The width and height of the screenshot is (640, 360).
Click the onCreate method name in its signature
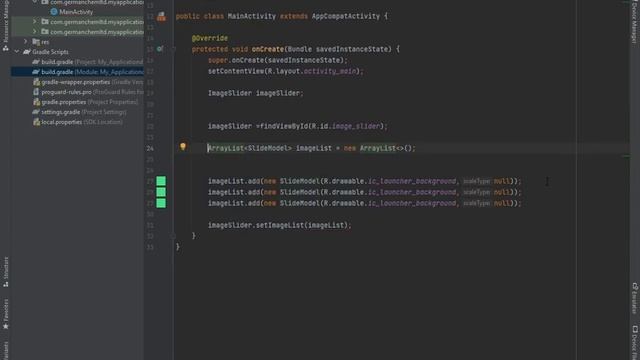[x=268, y=49]
